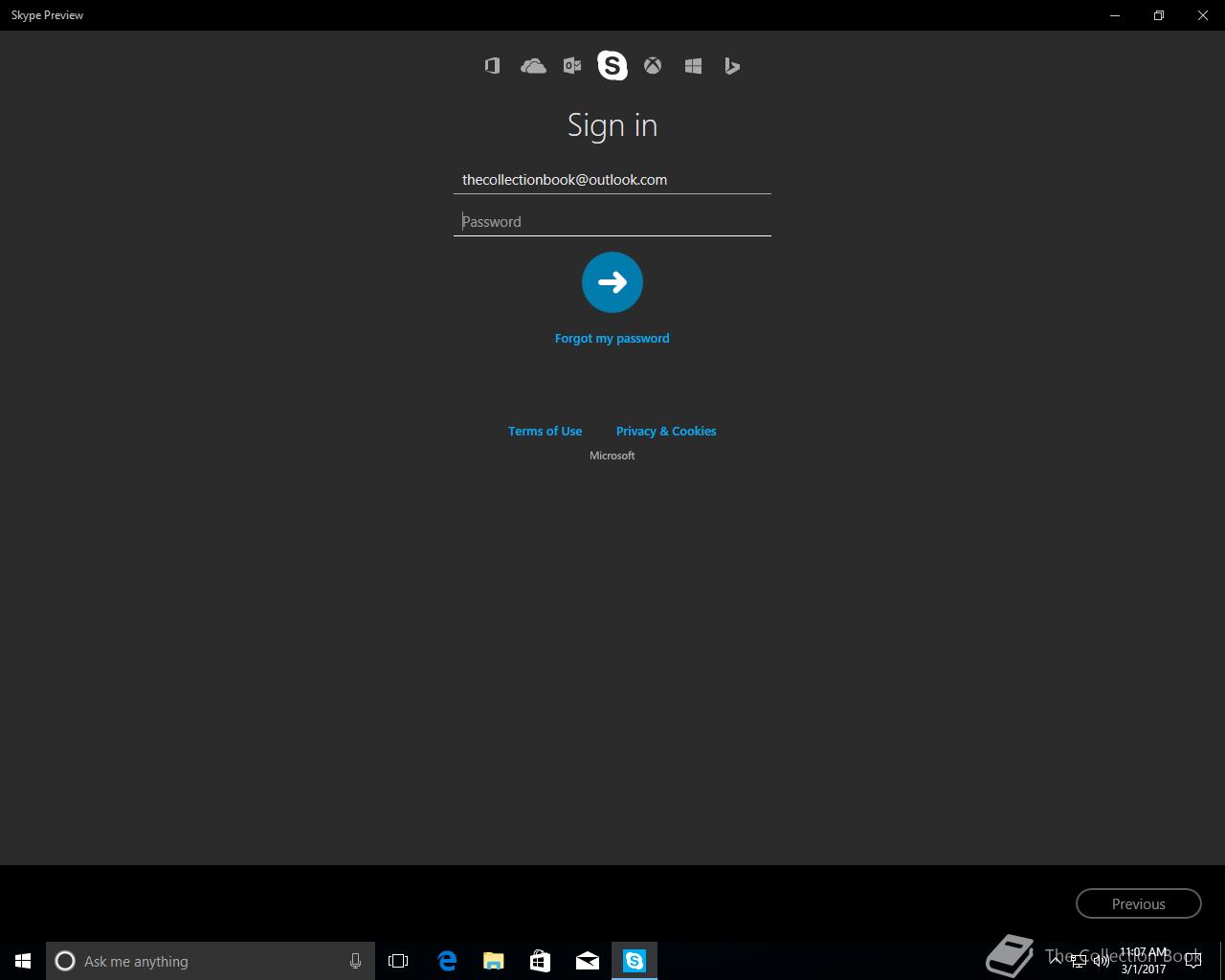Focus the email address field
Screen dimensions: 1225x980
(x=612, y=180)
